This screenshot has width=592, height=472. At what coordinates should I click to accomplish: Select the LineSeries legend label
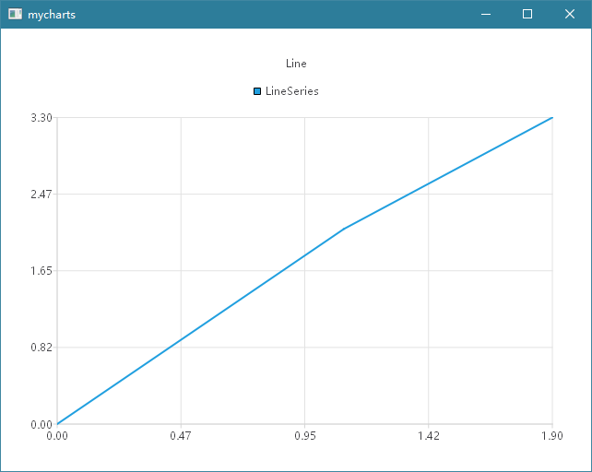(x=292, y=91)
